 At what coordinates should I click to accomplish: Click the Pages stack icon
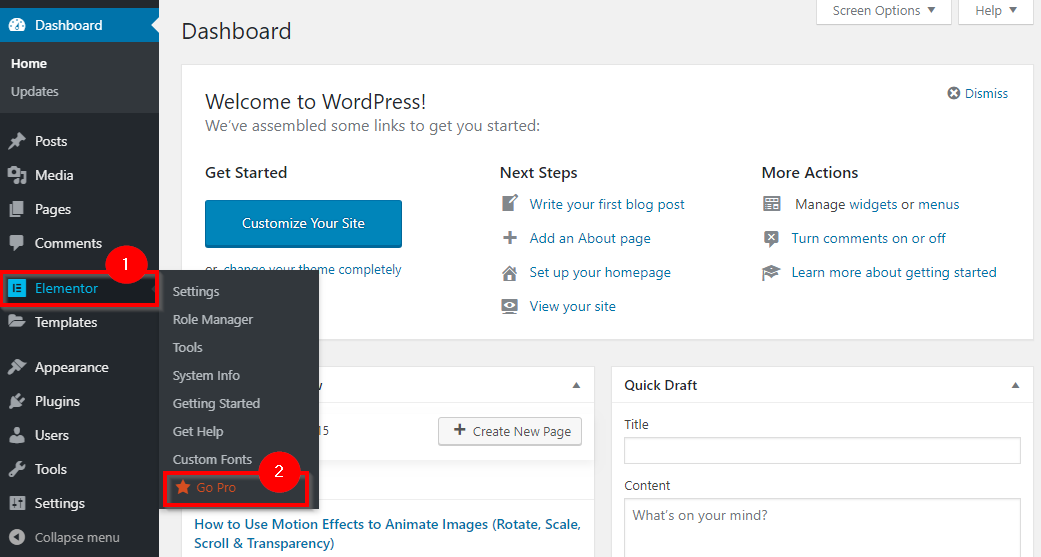pos(17,209)
